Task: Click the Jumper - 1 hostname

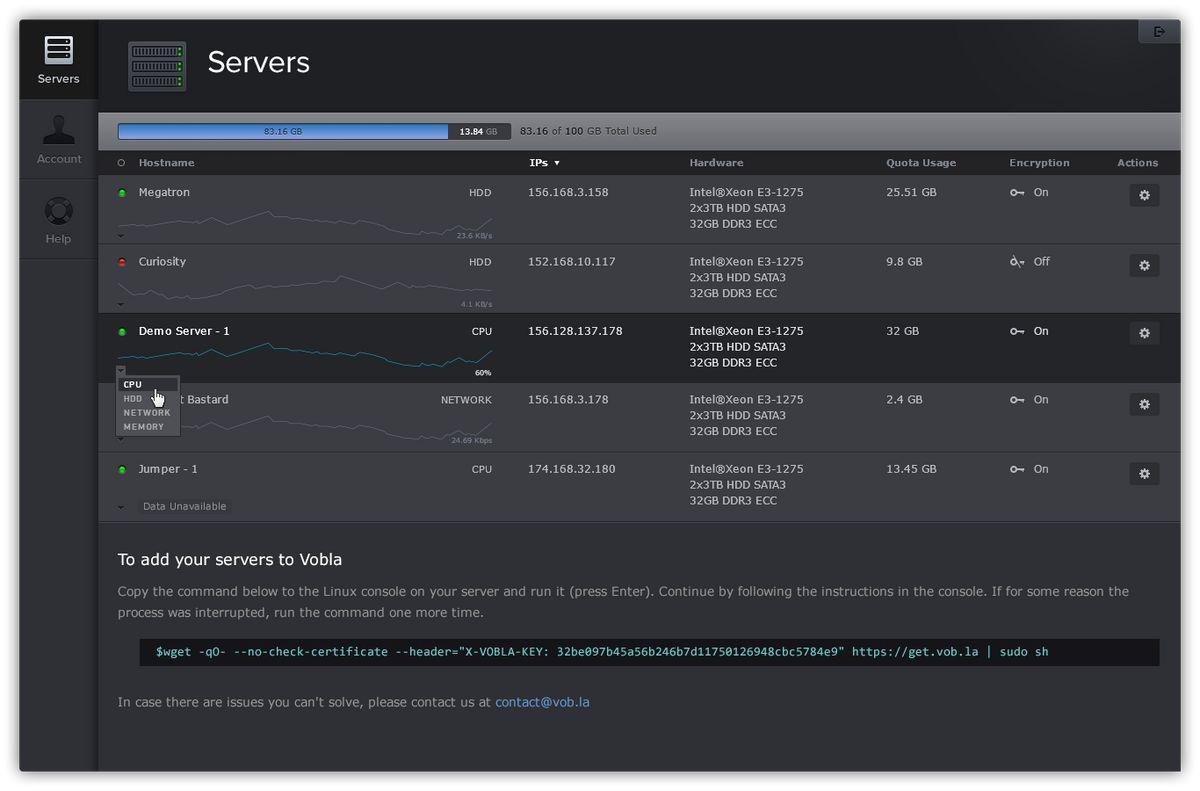Action: 168,469
